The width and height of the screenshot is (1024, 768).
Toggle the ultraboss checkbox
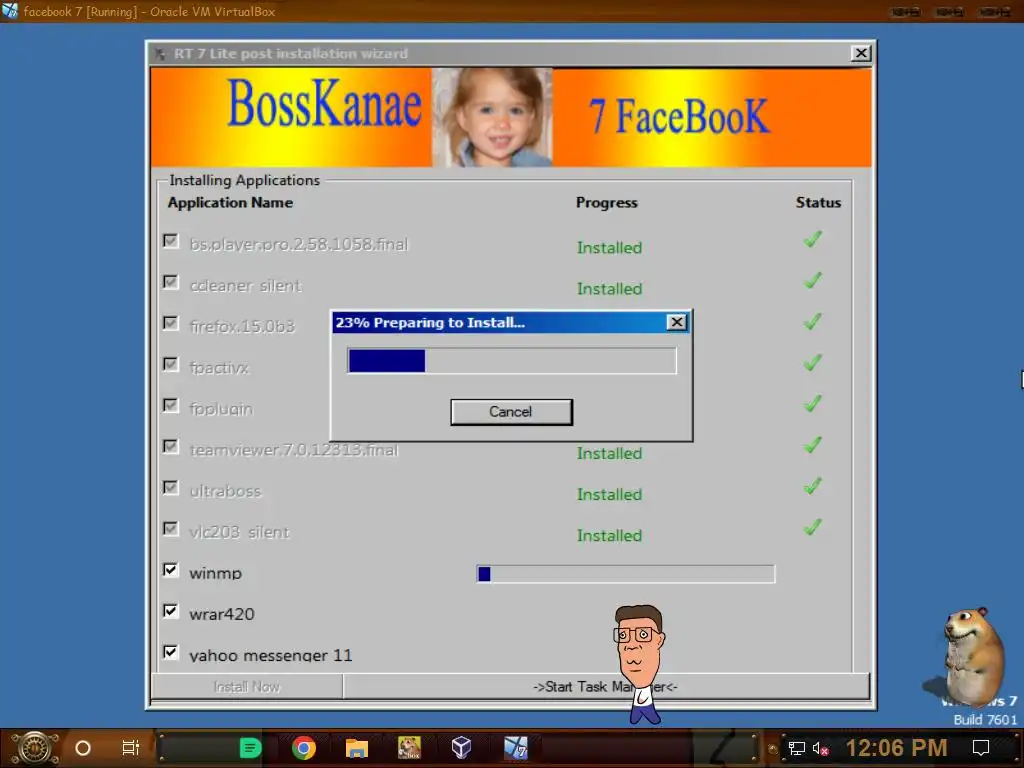tap(170, 488)
